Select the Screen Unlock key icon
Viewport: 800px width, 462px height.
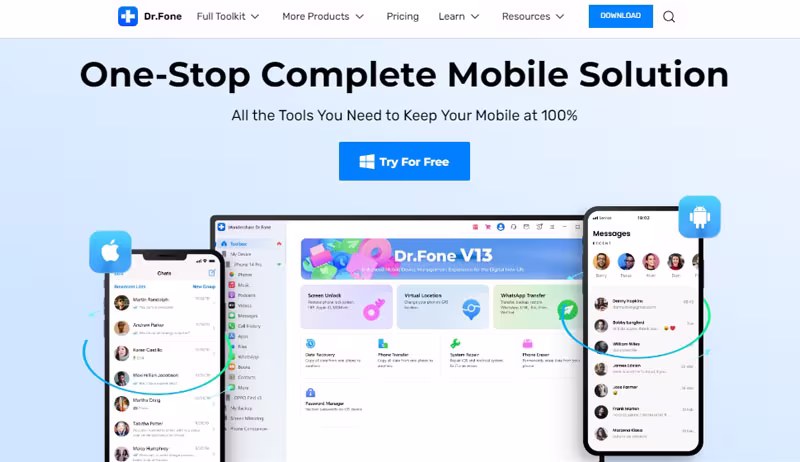pyautogui.click(x=373, y=310)
